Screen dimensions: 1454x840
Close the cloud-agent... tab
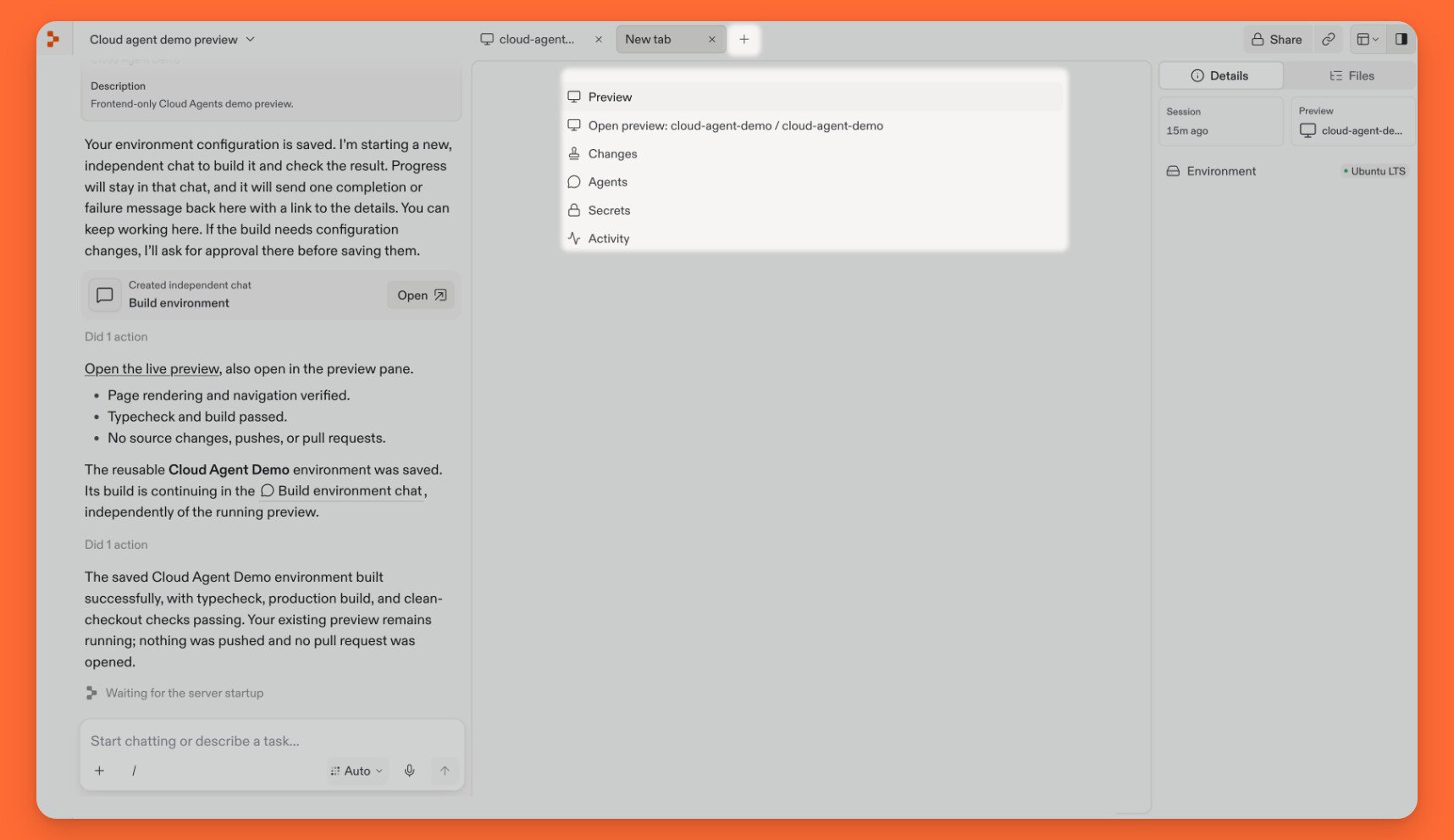point(599,40)
